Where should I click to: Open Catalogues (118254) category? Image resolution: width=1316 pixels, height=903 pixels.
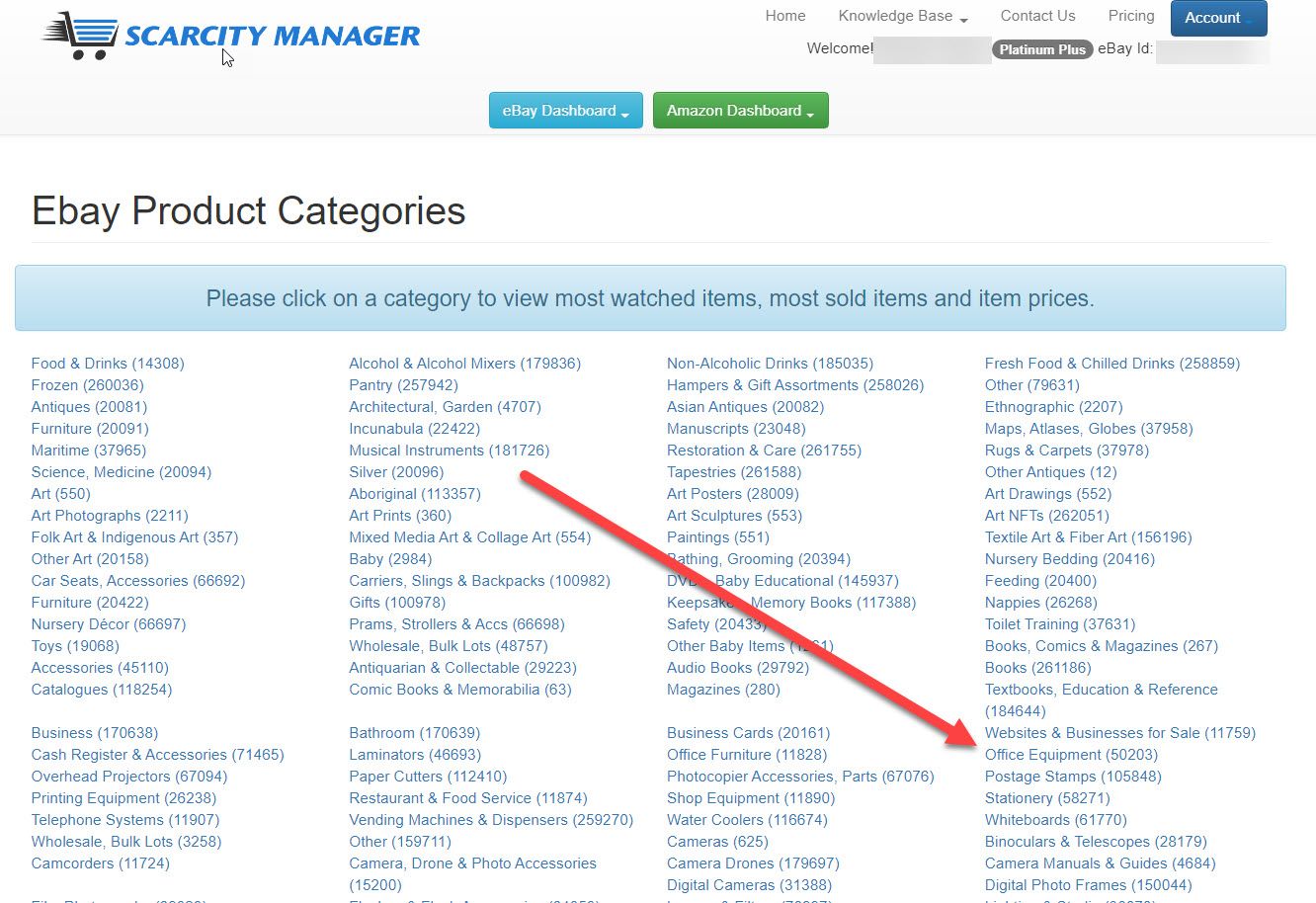[102, 690]
